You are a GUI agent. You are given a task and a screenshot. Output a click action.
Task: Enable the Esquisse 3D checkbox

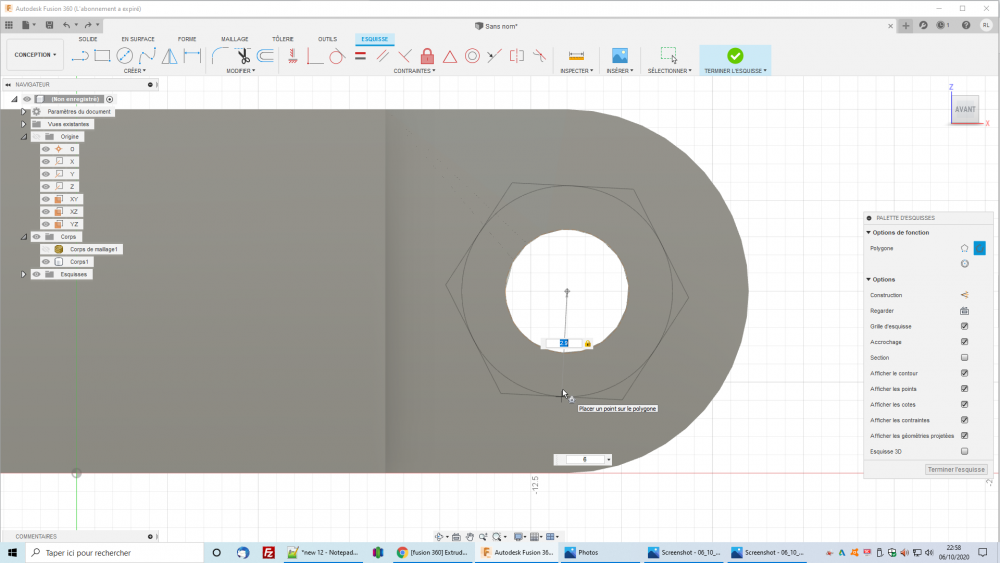[x=964, y=451]
